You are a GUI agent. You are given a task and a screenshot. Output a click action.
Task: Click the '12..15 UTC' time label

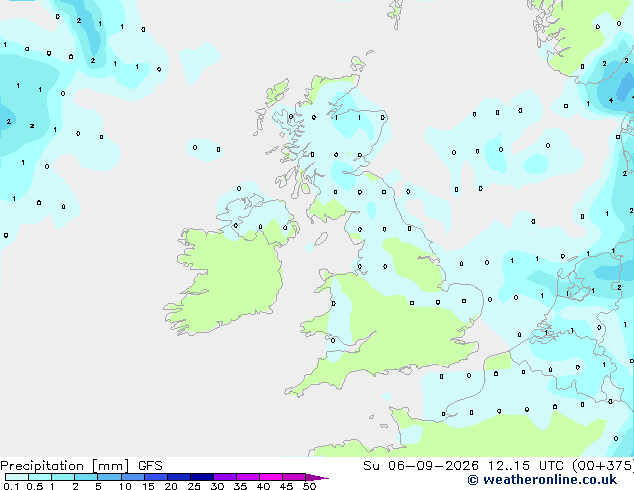[x=525, y=465]
